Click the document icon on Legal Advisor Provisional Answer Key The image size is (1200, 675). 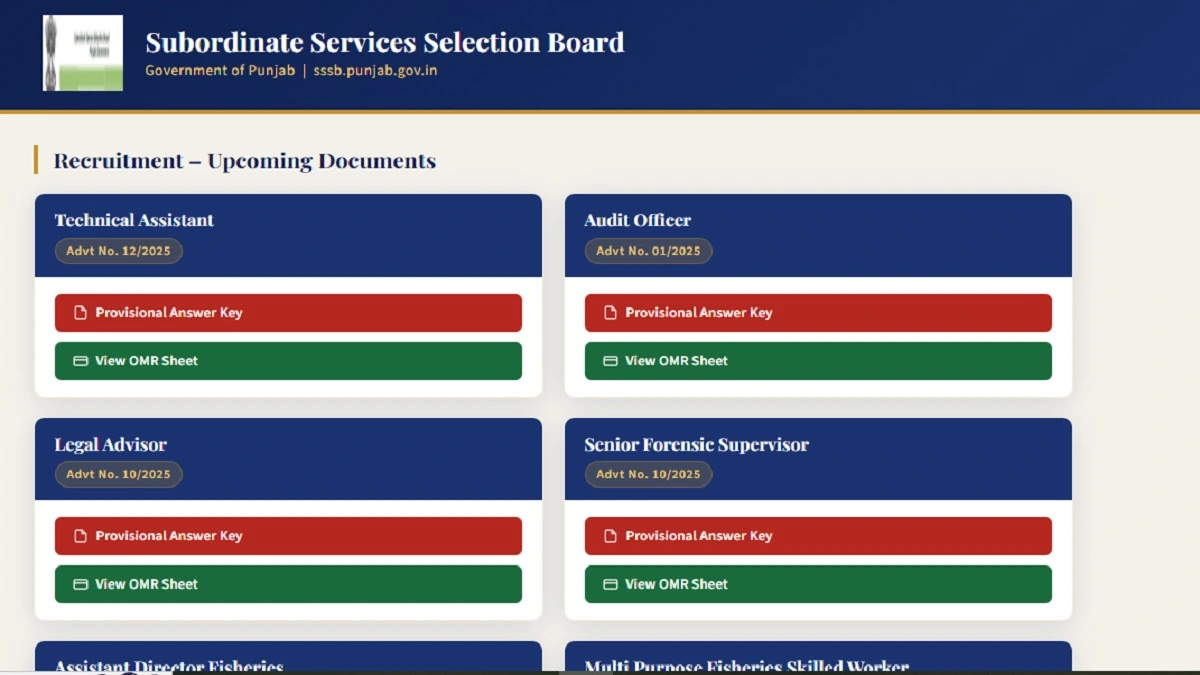pyautogui.click(x=80, y=535)
